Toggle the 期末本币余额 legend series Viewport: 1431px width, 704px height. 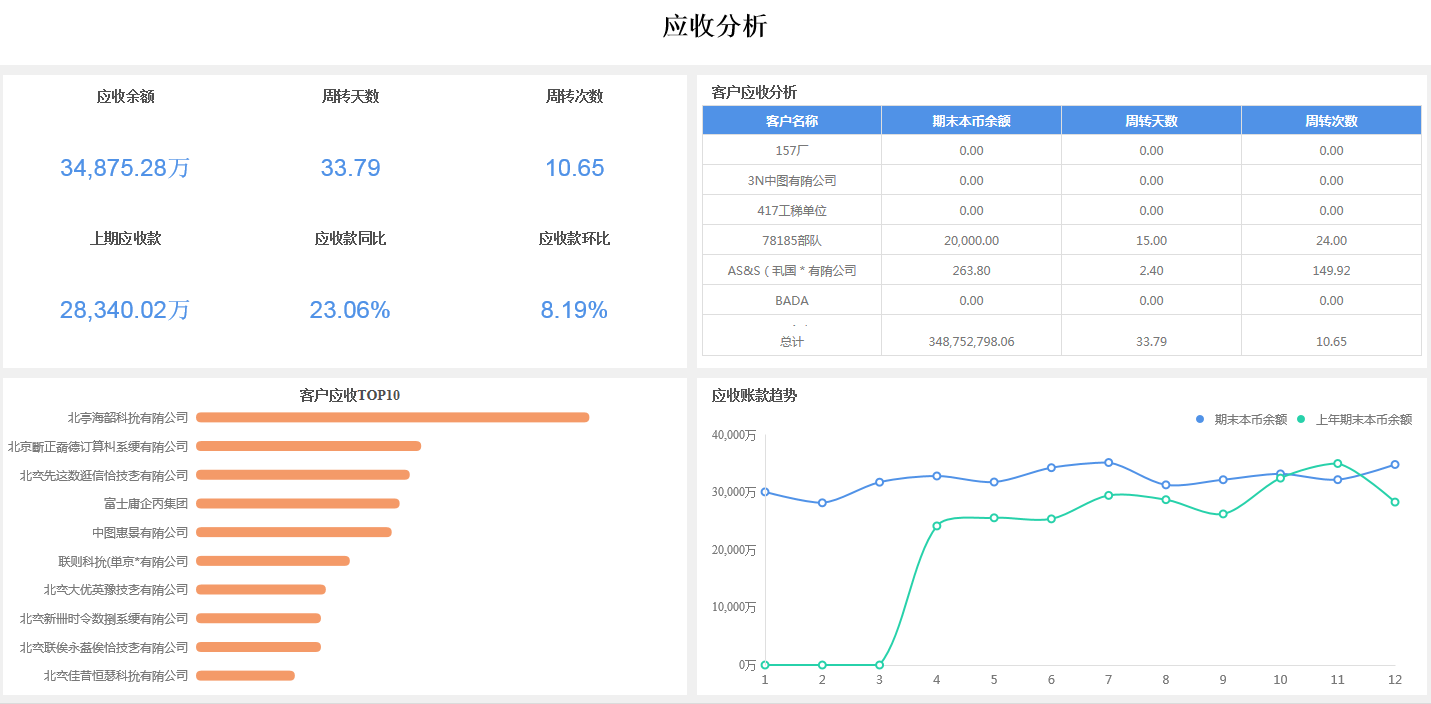(x=1250, y=420)
